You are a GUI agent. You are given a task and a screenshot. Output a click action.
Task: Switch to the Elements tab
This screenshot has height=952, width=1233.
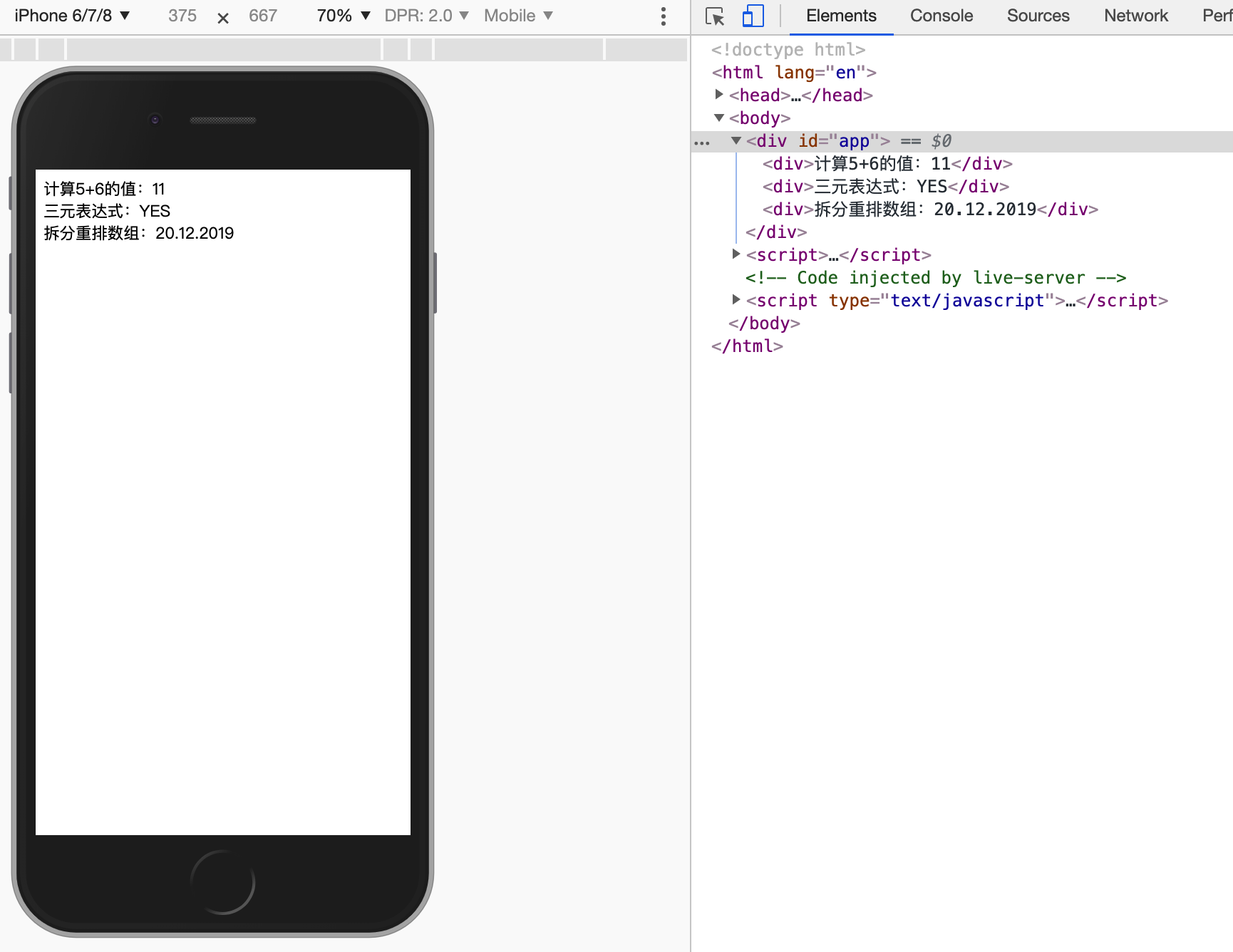point(841,16)
